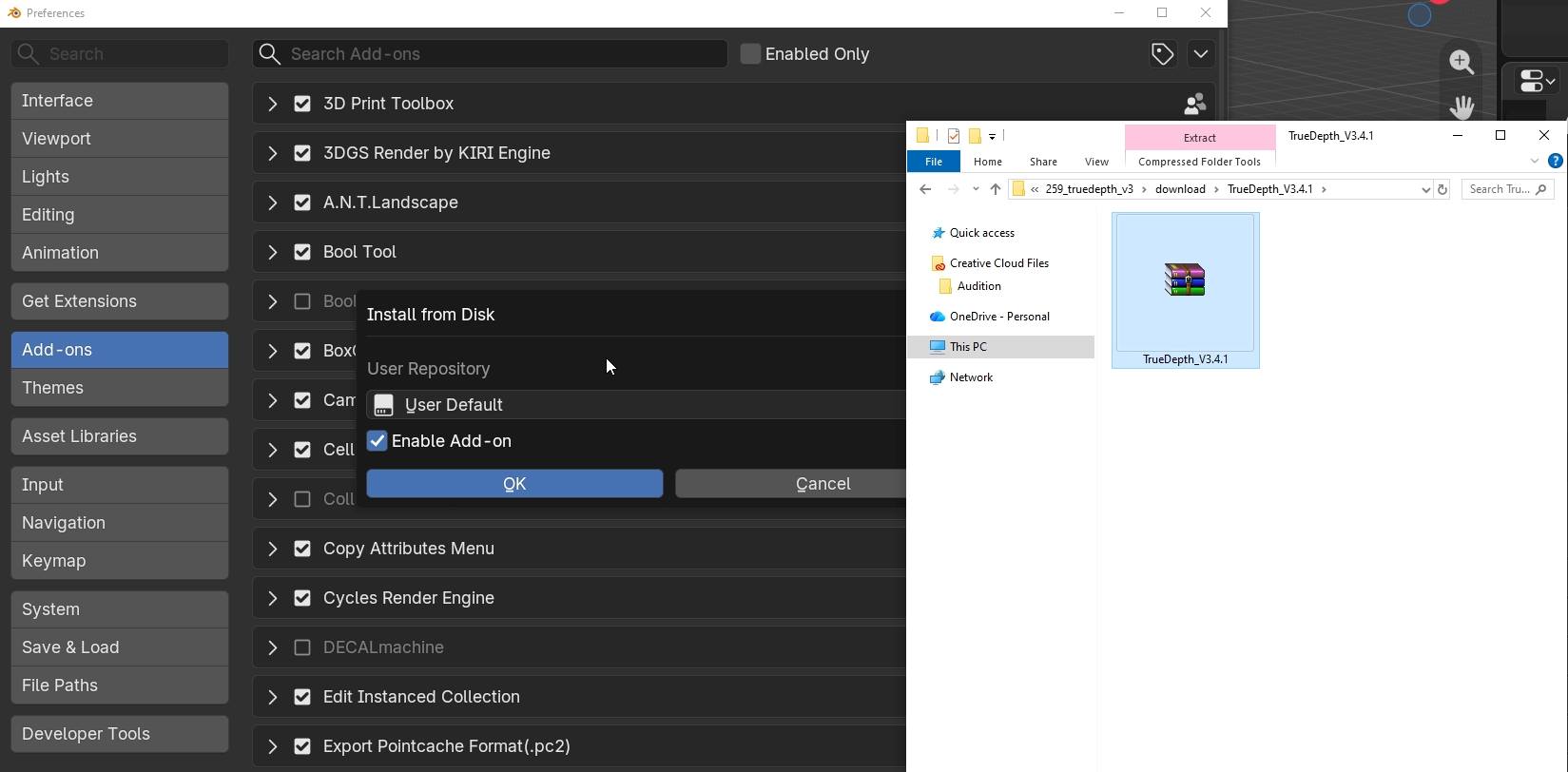This screenshot has width=1568, height=772.
Task: Select This PC in navigation pane
Action: click(958, 347)
